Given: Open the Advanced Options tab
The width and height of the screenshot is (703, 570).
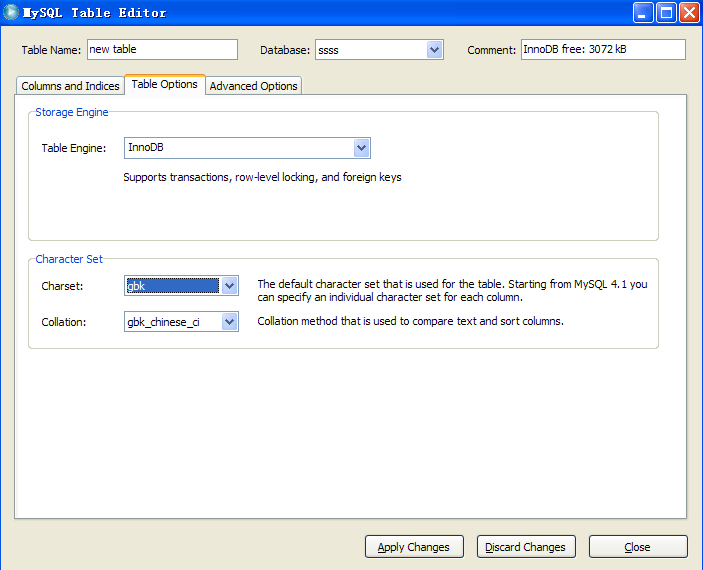Looking at the screenshot, I should [253, 86].
